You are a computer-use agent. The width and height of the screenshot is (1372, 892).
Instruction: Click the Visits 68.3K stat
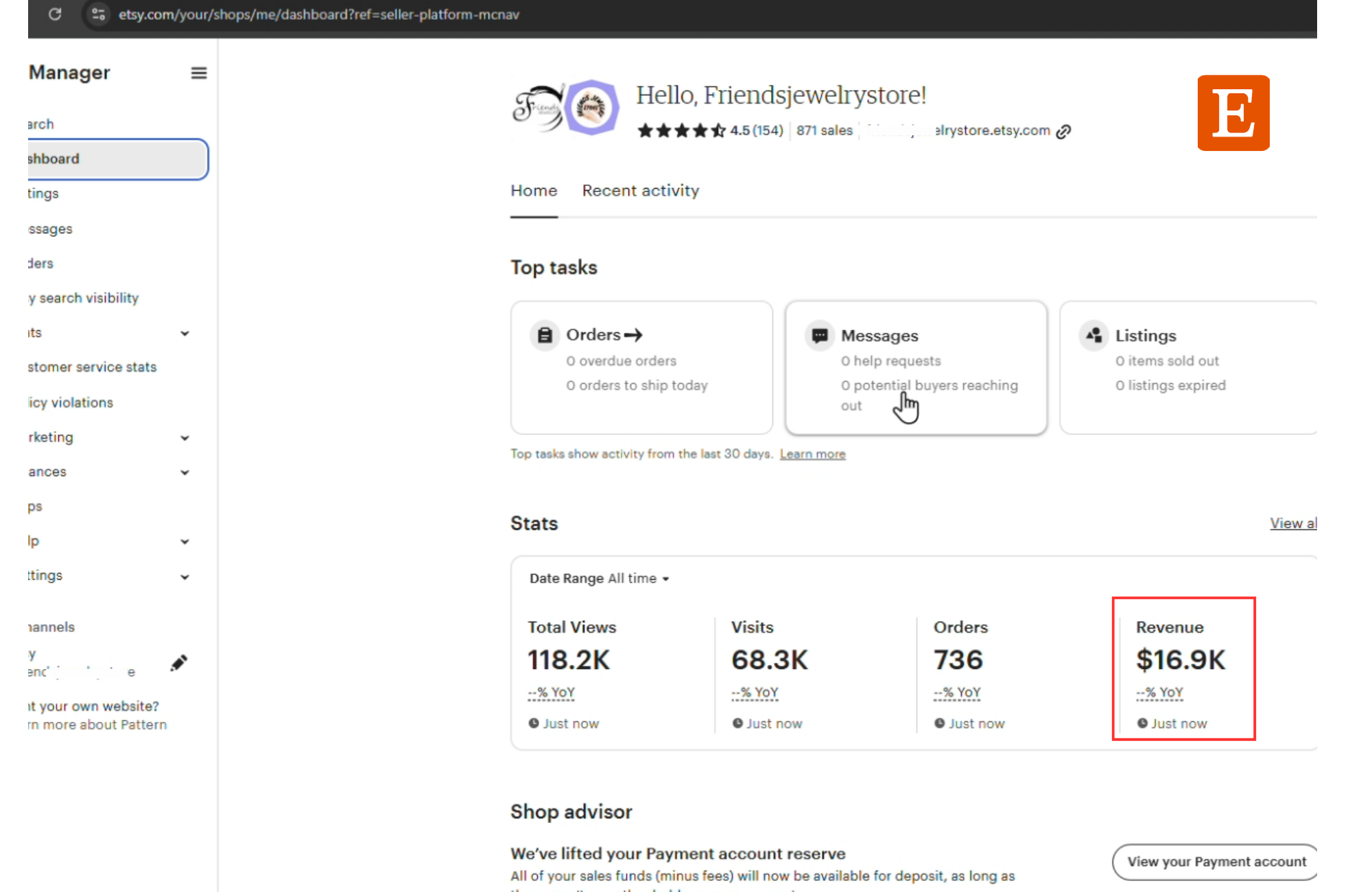(x=770, y=660)
